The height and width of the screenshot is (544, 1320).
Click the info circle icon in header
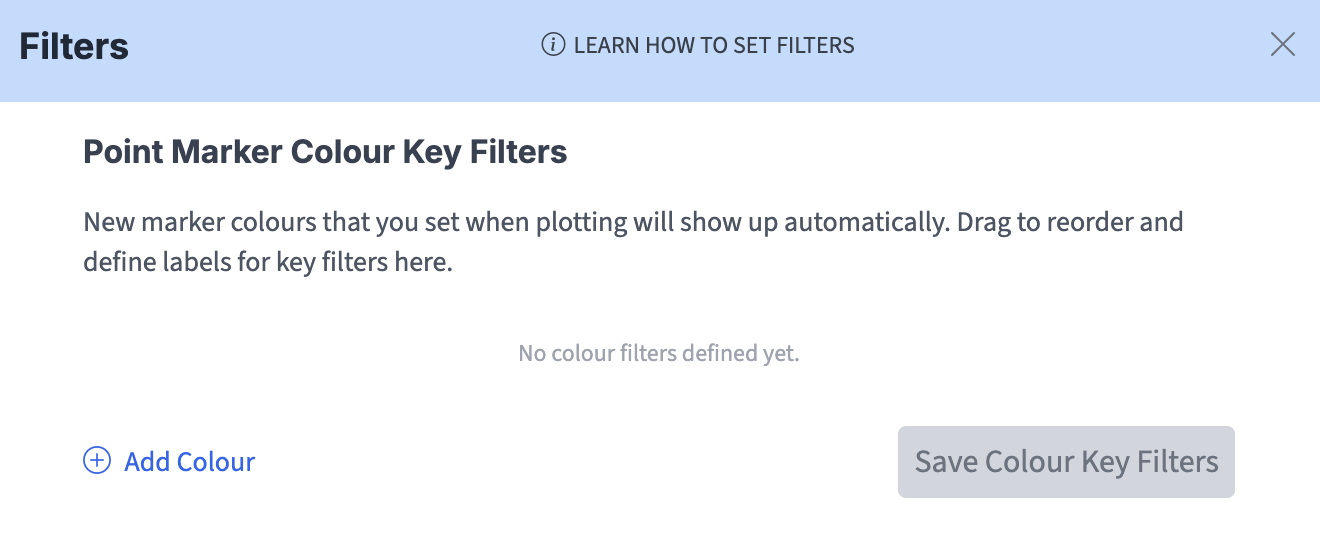pos(553,45)
